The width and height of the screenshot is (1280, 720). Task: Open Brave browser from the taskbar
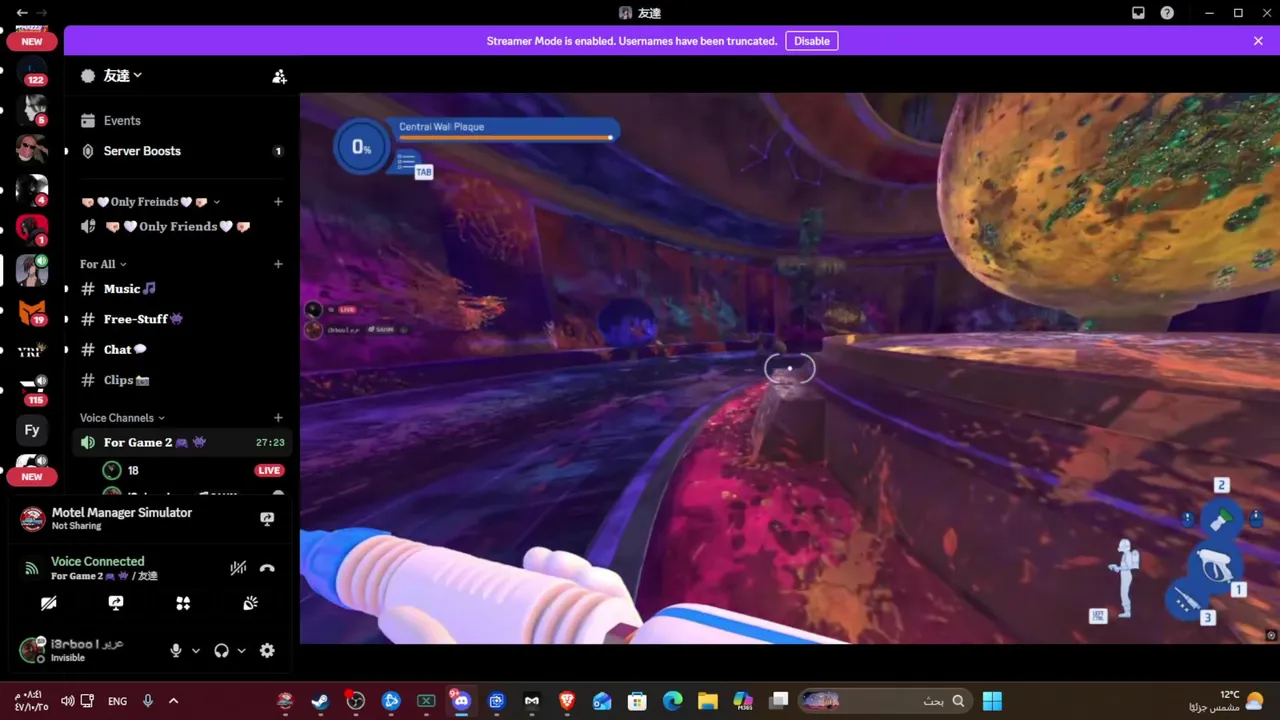567,701
